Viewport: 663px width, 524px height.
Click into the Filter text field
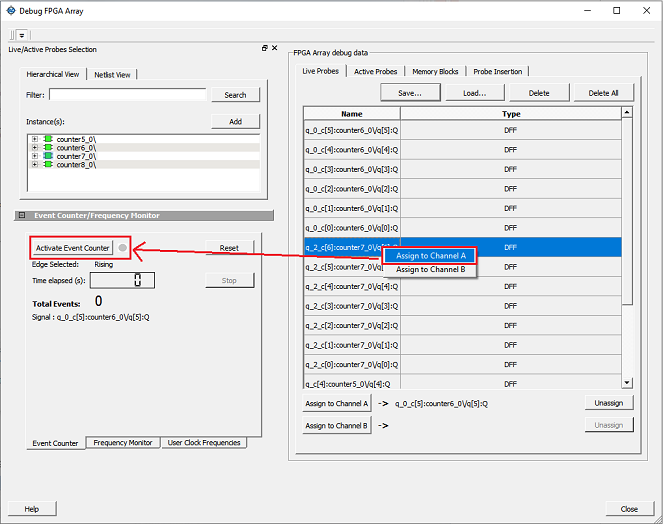[128, 95]
